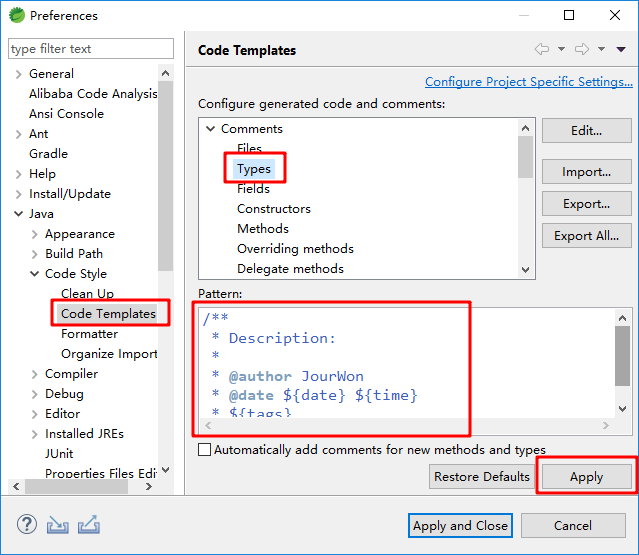Click template list scroll up arrow
Screen dimensions: 639x555
pos(525,128)
